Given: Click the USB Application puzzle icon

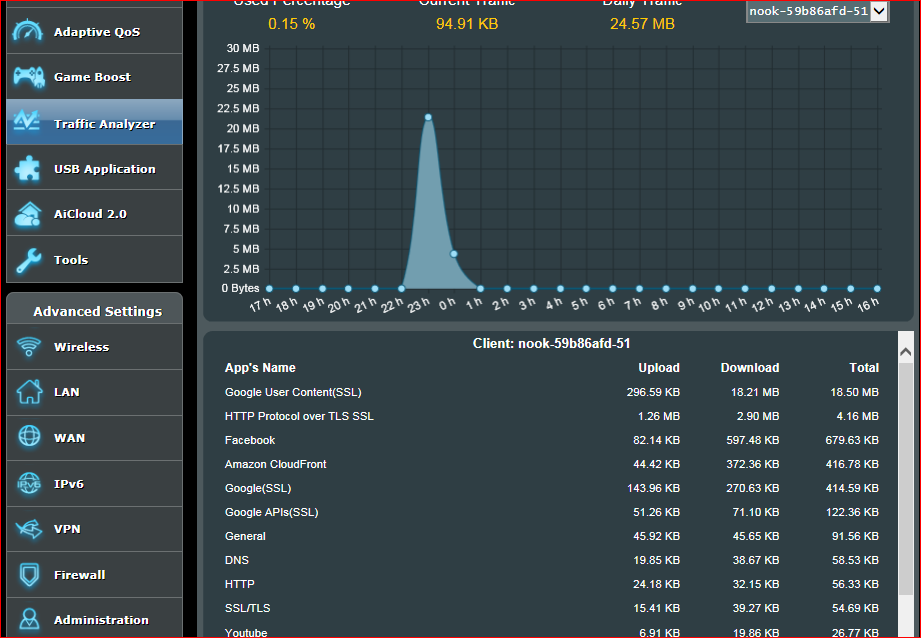Looking at the screenshot, I should click(28, 169).
